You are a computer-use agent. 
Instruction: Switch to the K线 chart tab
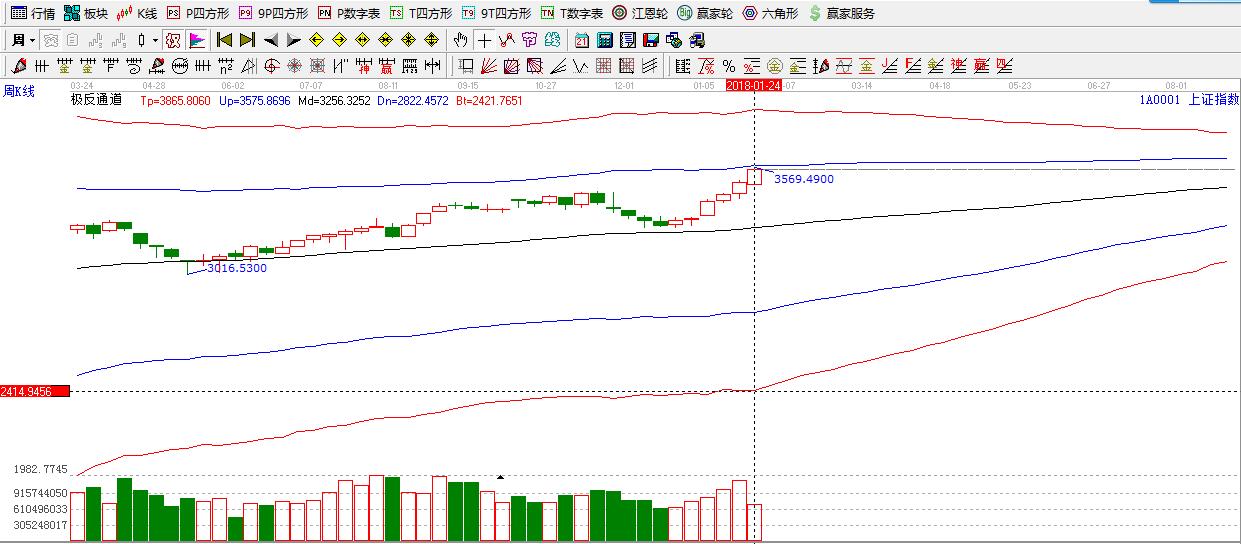137,13
